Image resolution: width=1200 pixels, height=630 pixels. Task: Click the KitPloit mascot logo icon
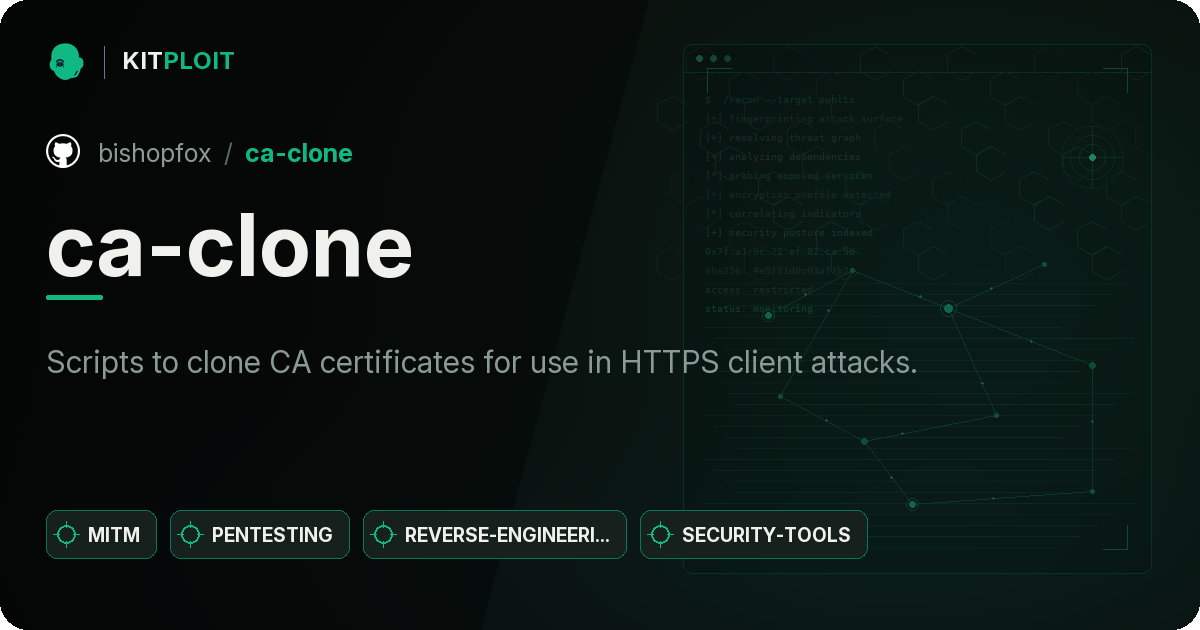[66, 61]
